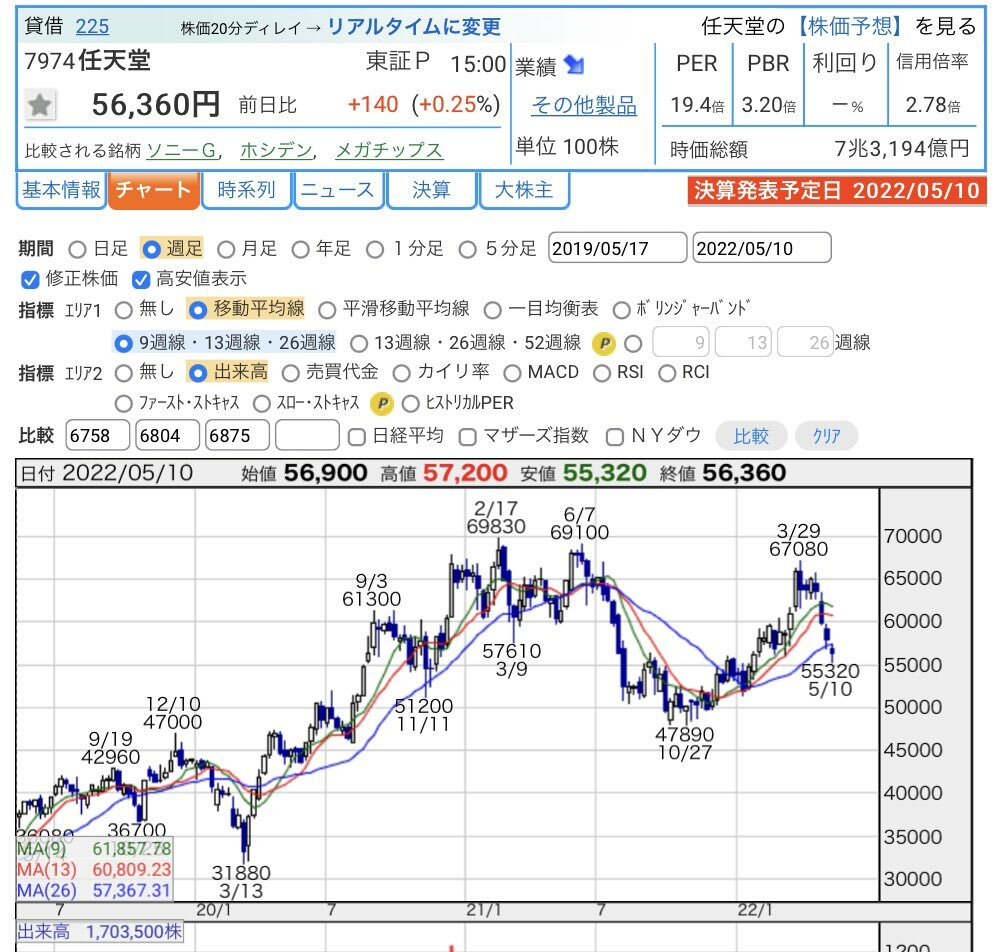Select the 日足 period radio button
This screenshot has width=992, height=952.
click(77, 249)
